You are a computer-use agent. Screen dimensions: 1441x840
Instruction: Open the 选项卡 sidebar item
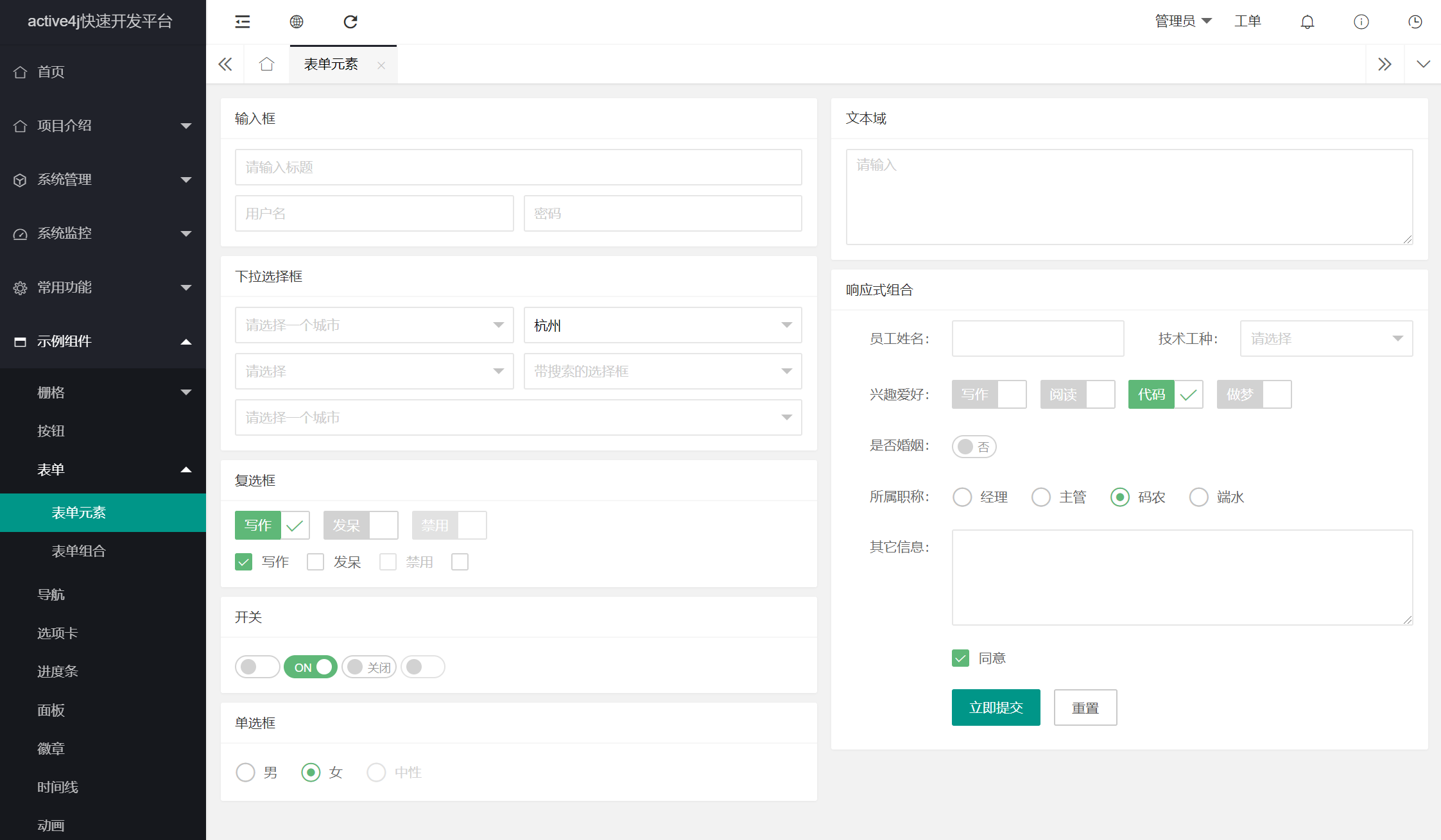click(x=103, y=633)
